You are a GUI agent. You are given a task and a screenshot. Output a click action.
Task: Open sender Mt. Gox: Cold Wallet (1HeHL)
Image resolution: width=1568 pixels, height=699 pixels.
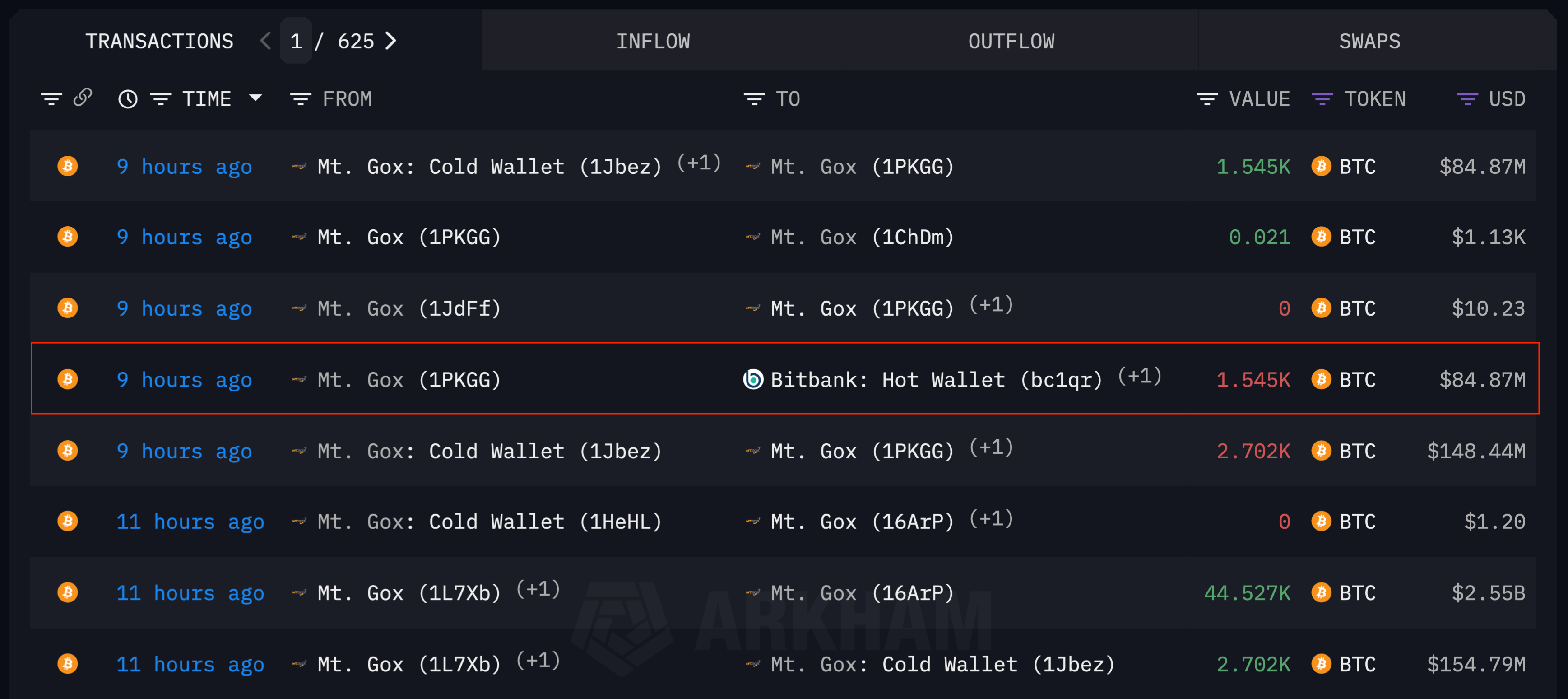coord(489,522)
